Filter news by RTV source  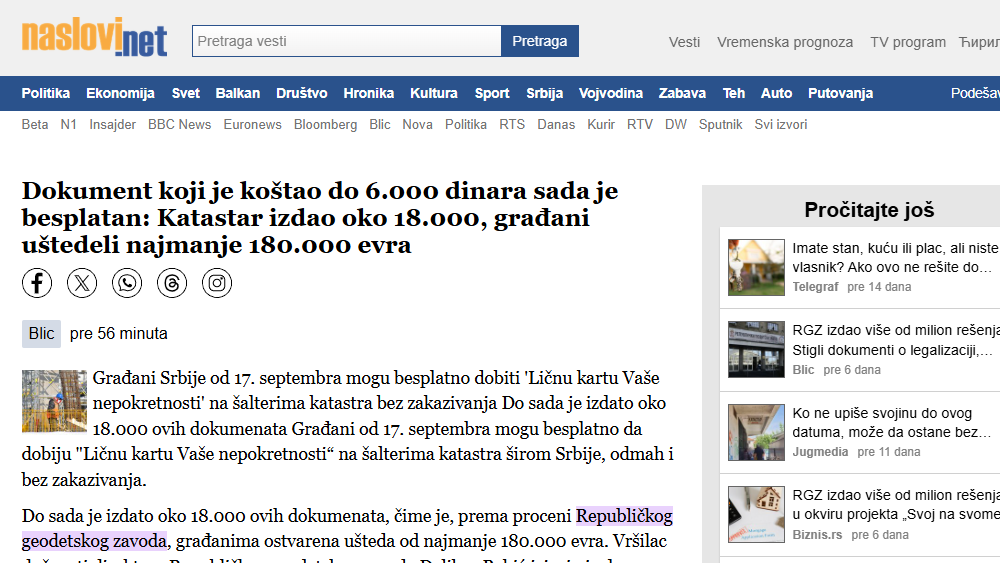coord(640,124)
